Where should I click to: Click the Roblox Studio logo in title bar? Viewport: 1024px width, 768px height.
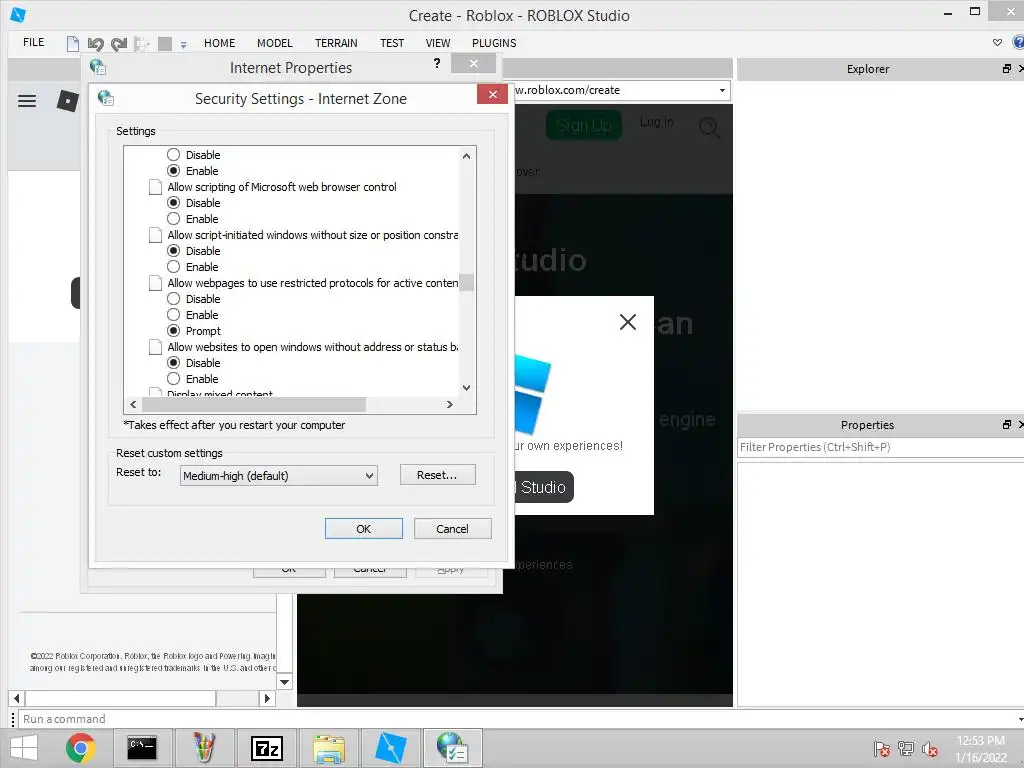tap(18, 14)
